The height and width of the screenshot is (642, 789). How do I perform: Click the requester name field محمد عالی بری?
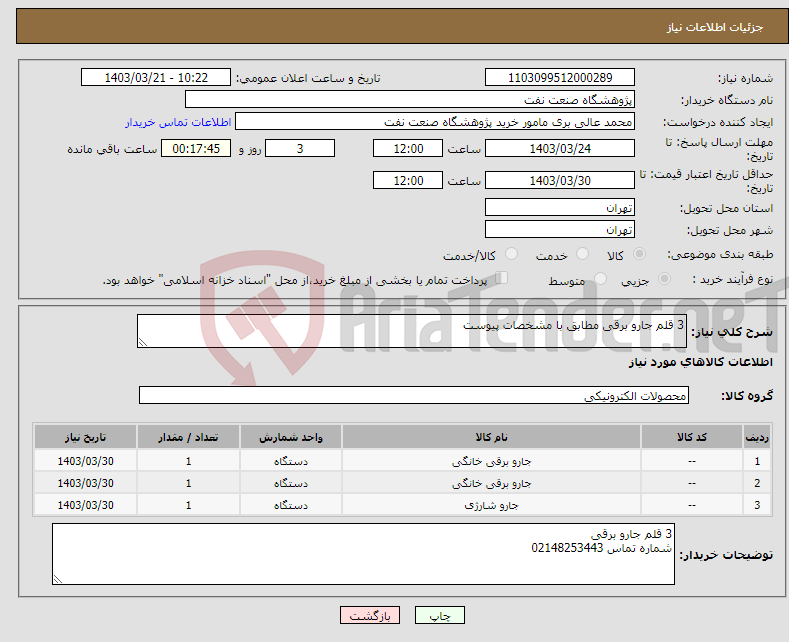[435, 122]
